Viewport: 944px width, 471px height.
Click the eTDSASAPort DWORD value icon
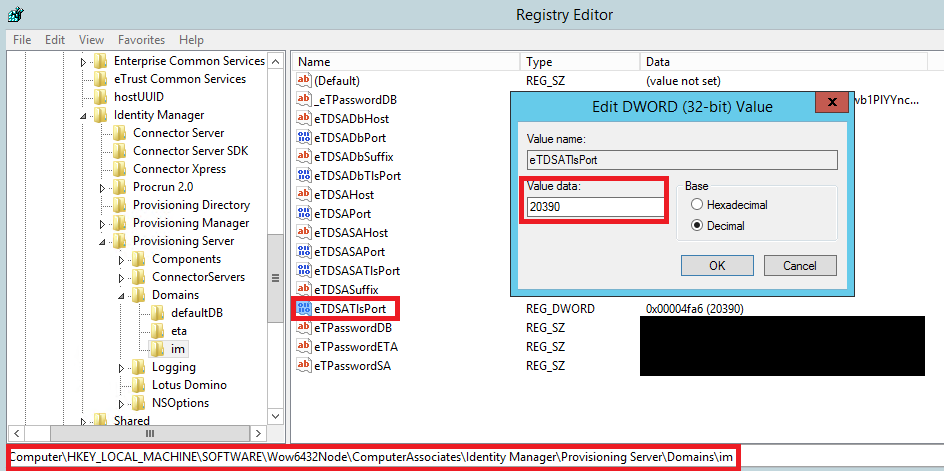(x=304, y=251)
